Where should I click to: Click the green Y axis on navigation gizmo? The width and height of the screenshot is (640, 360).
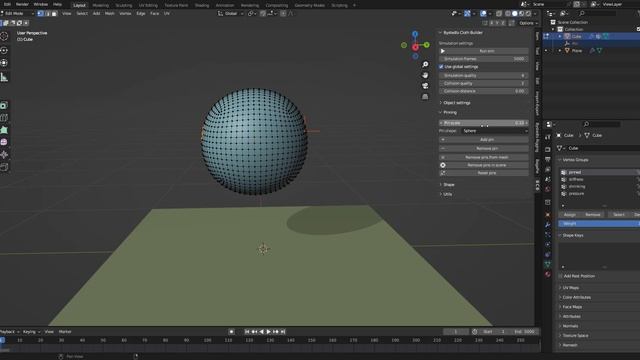click(427, 45)
